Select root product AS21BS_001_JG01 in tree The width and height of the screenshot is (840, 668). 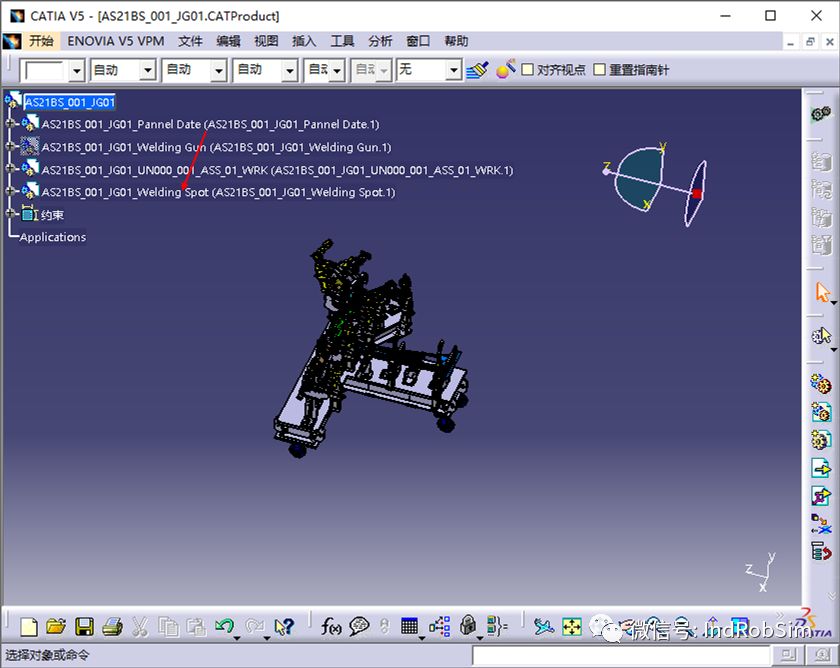click(70, 102)
